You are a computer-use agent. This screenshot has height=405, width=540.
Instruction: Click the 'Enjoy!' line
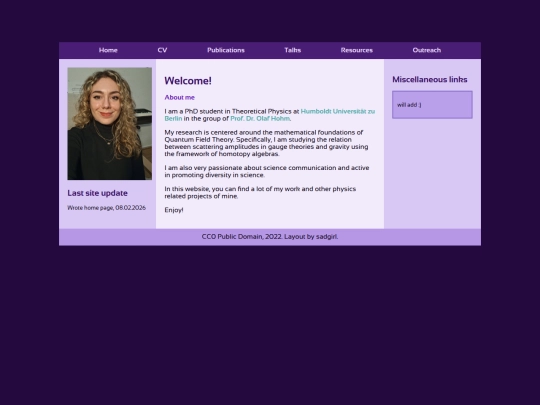click(174, 210)
